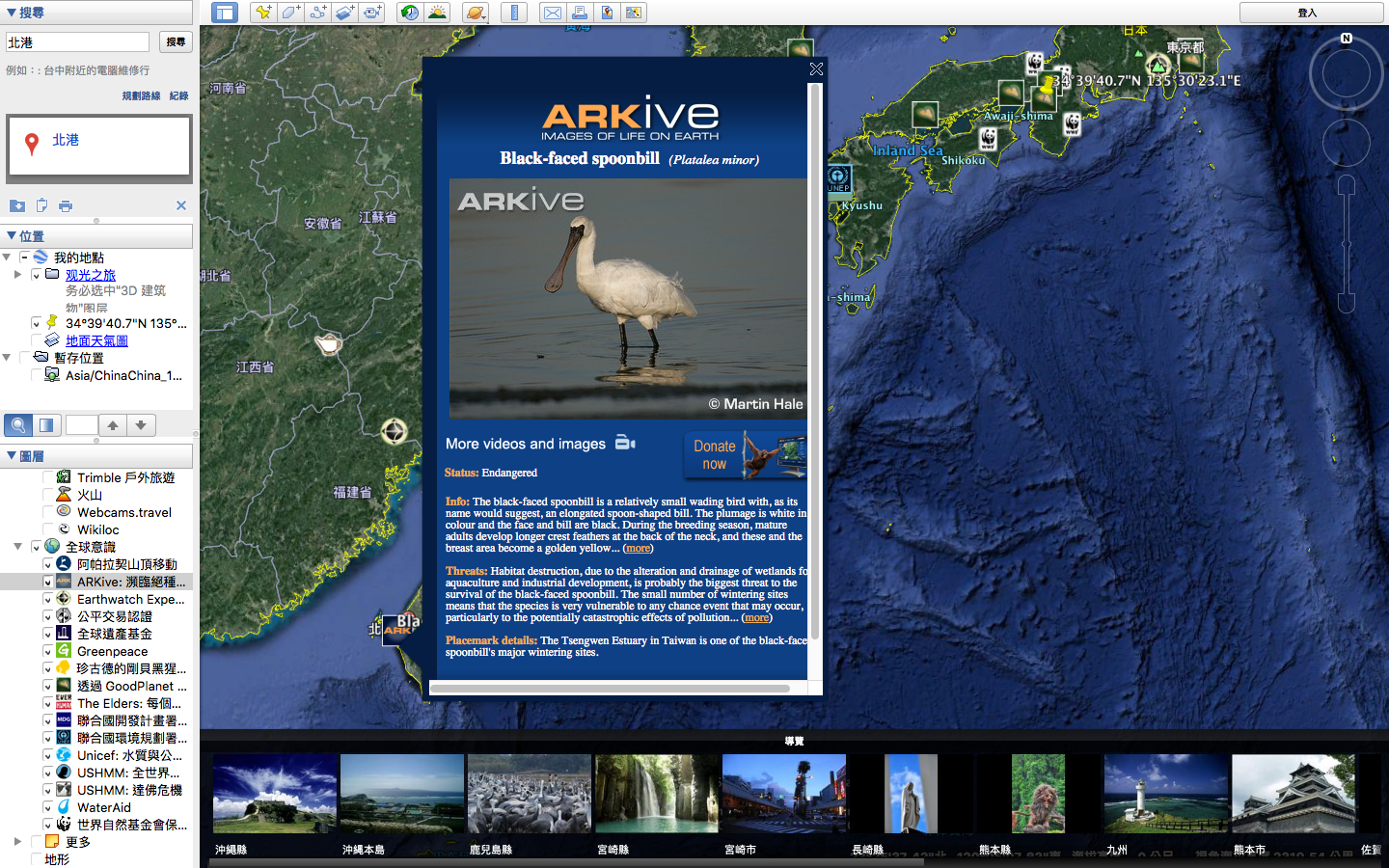Toggle the sidebar visibility toolbar button
1389x868 pixels.
[x=225, y=13]
